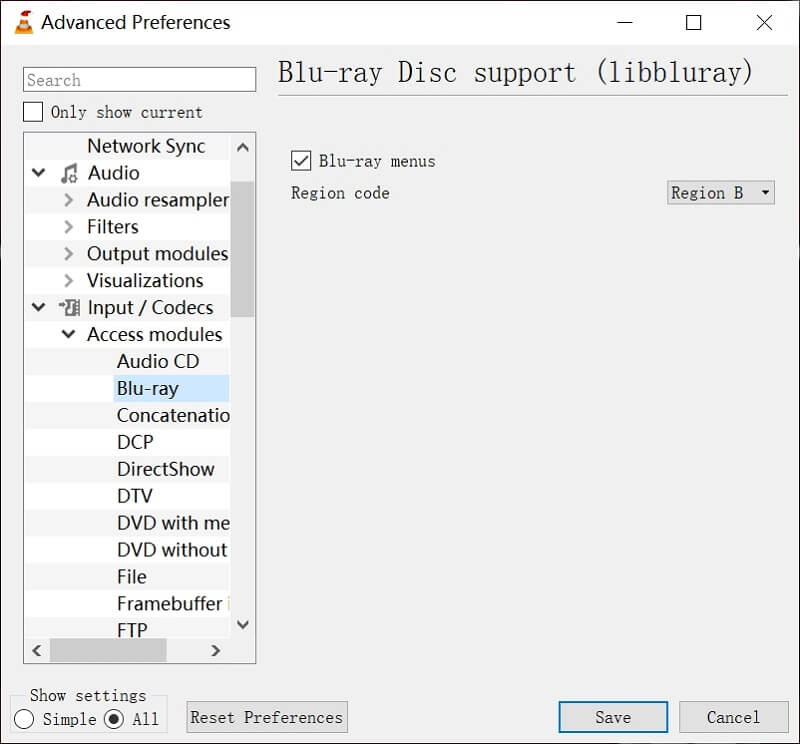Select the All settings radio button
This screenshot has height=744, width=800.
[x=114, y=719]
